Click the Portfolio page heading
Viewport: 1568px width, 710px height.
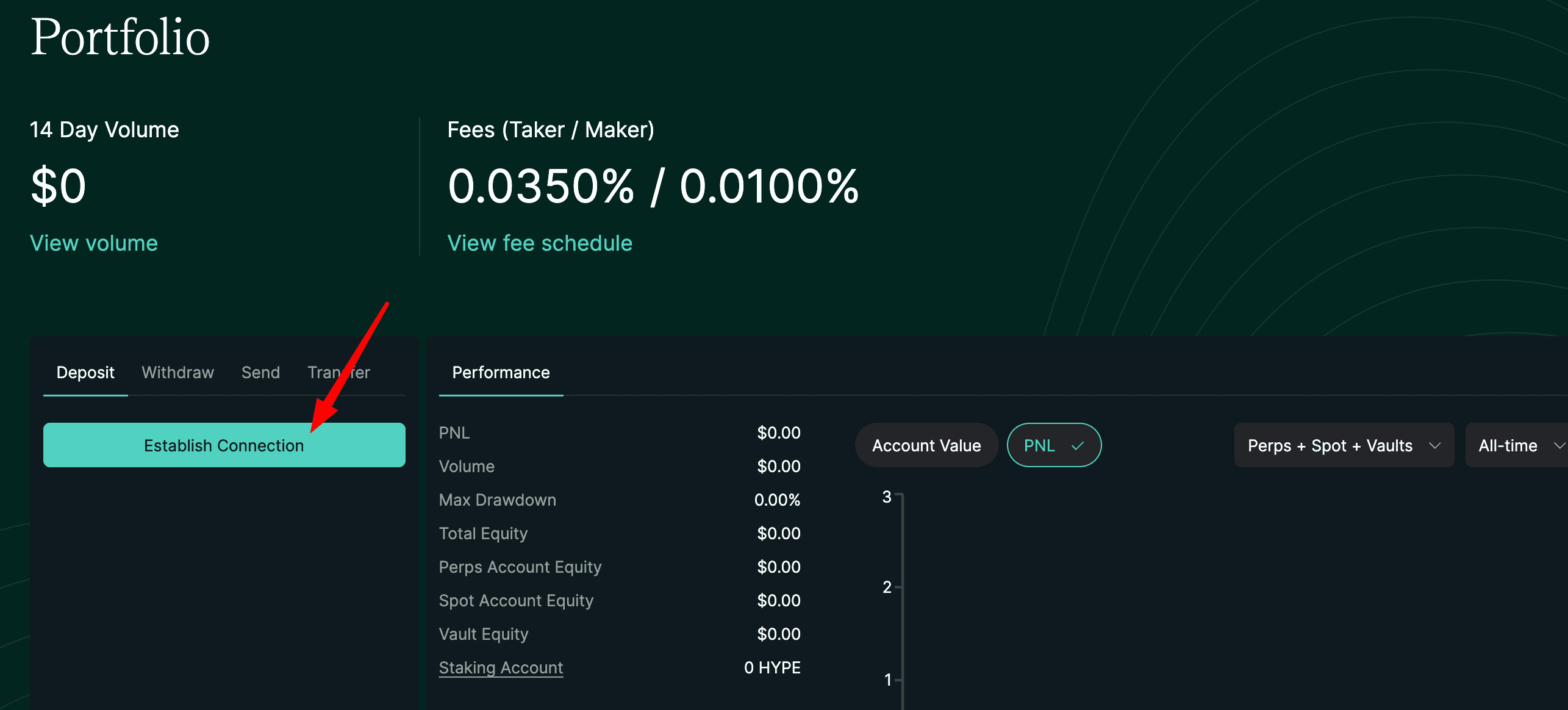pos(120,38)
